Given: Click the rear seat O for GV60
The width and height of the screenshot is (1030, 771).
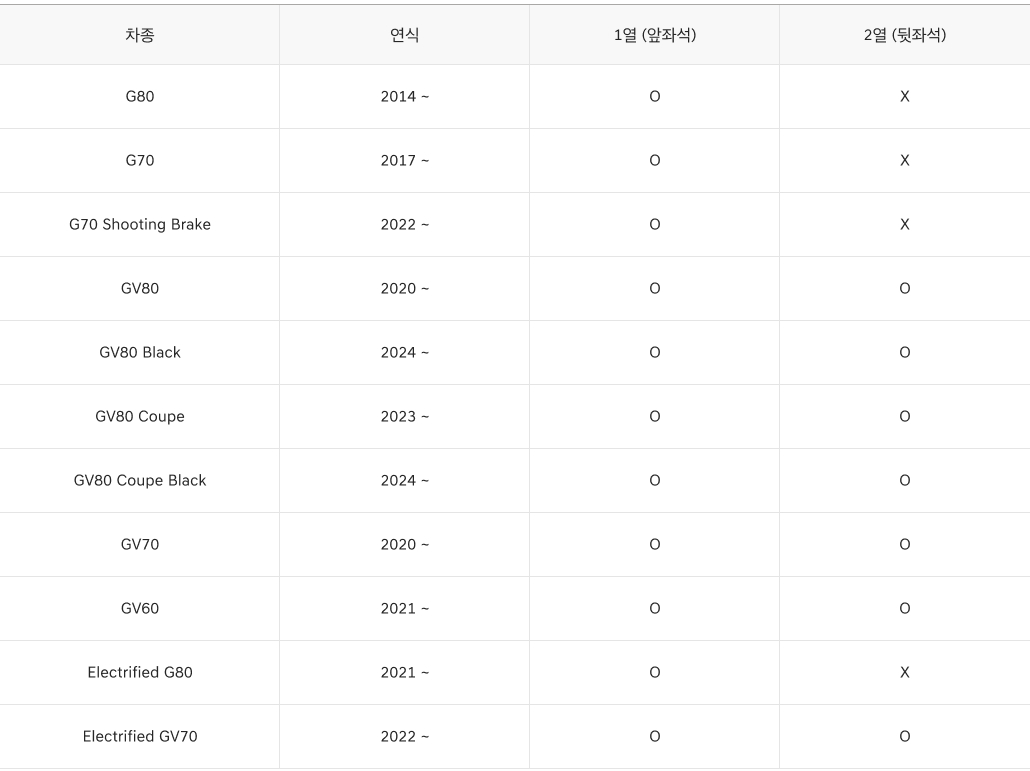Looking at the screenshot, I should 904,609.
